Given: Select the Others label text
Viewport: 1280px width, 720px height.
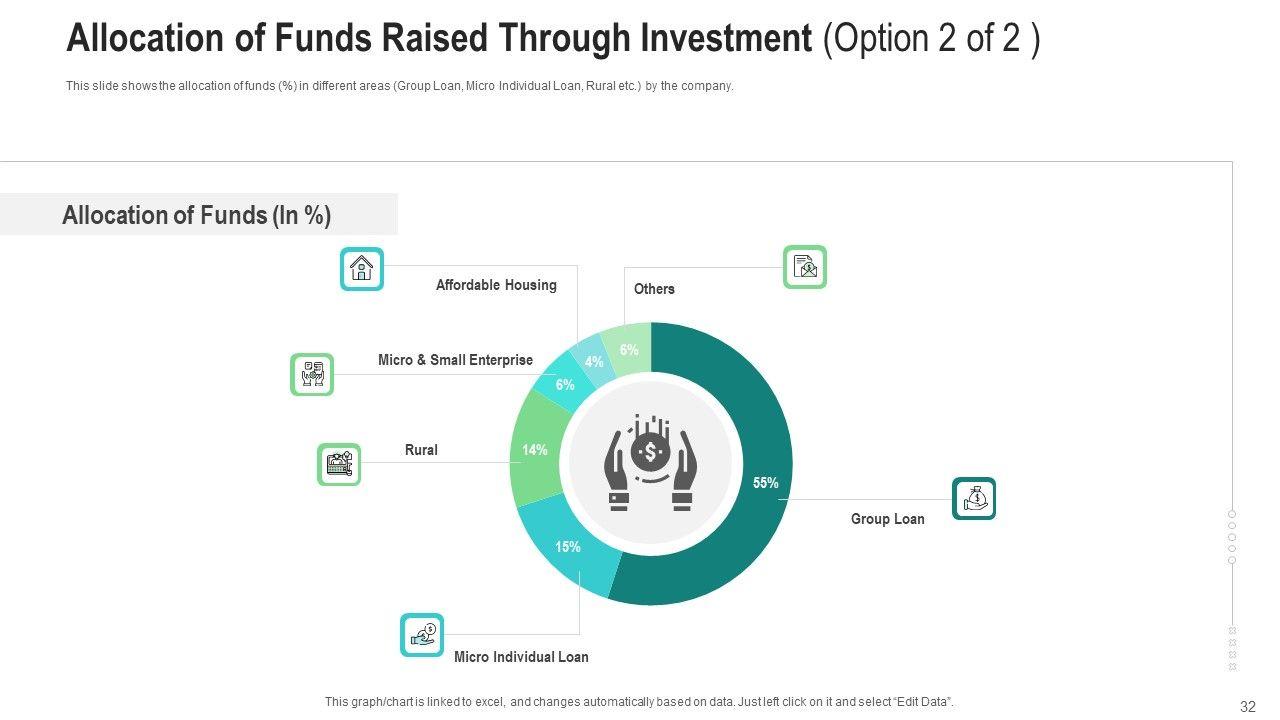Looking at the screenshot, I should (654, 289).
